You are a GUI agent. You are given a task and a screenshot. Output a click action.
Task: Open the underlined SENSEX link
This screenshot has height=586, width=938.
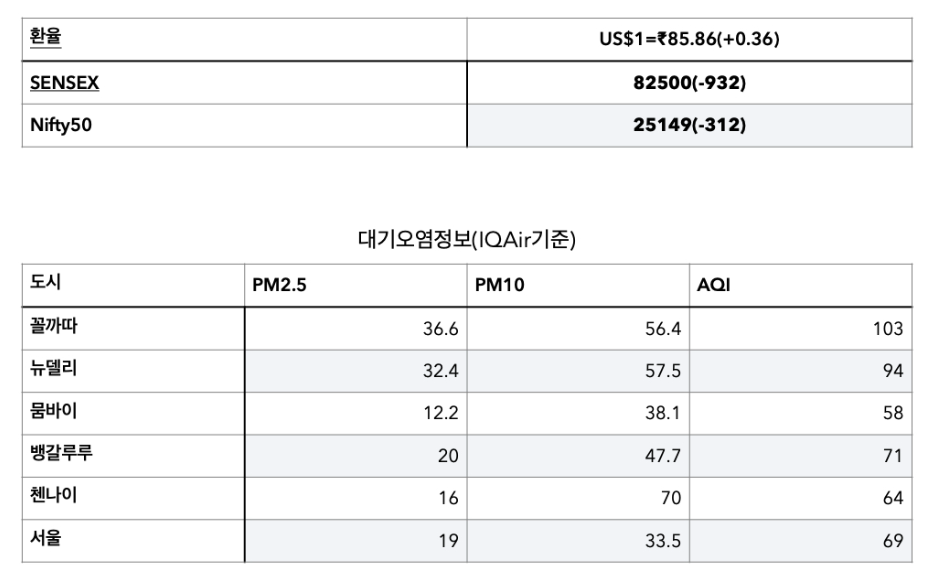[65, 84]
